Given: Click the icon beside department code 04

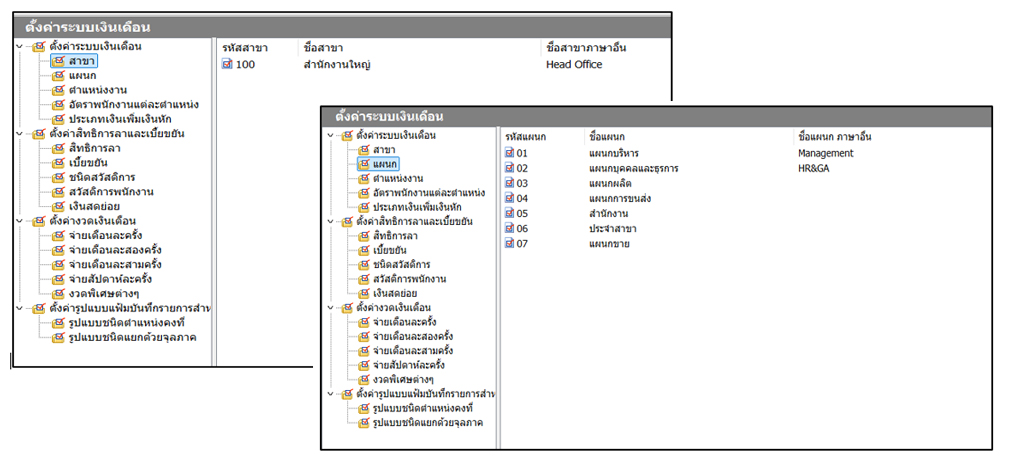Looking at the screenshot, I should pos(509,199).
